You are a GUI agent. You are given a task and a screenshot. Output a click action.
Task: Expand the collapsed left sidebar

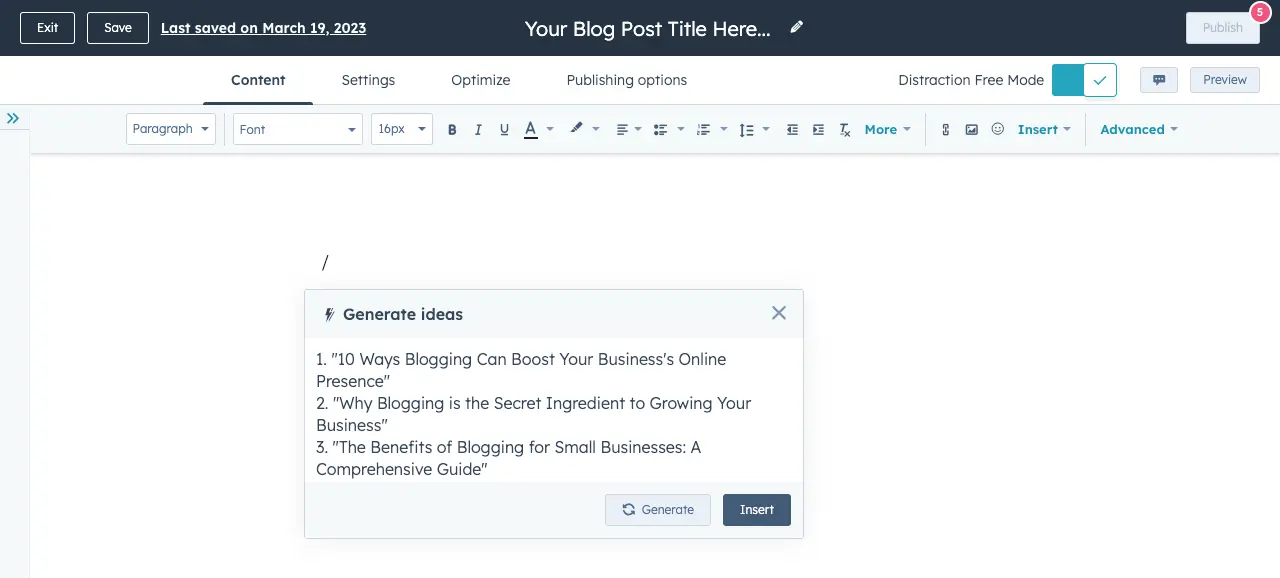click(x=14, y=117)
